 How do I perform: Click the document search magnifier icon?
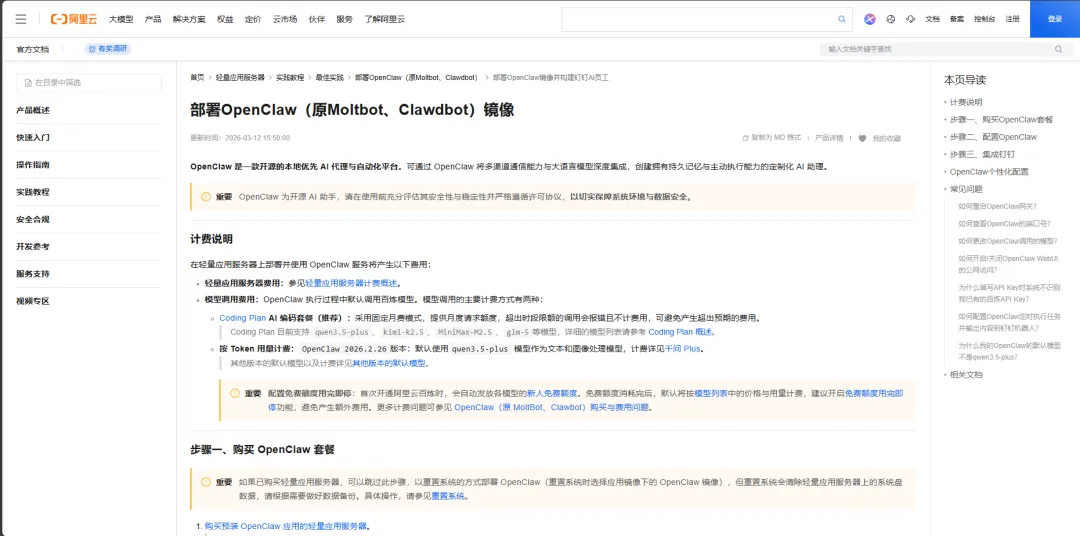click(x=1059, y=49)
